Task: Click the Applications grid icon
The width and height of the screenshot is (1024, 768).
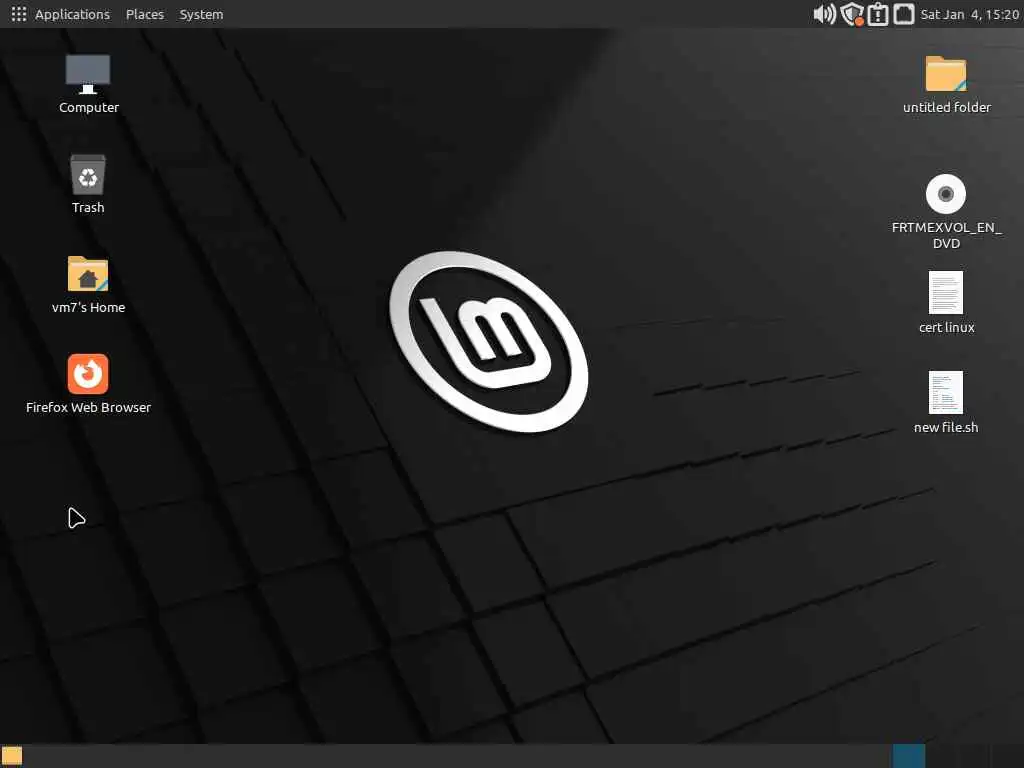Action: tap(19, 14)
